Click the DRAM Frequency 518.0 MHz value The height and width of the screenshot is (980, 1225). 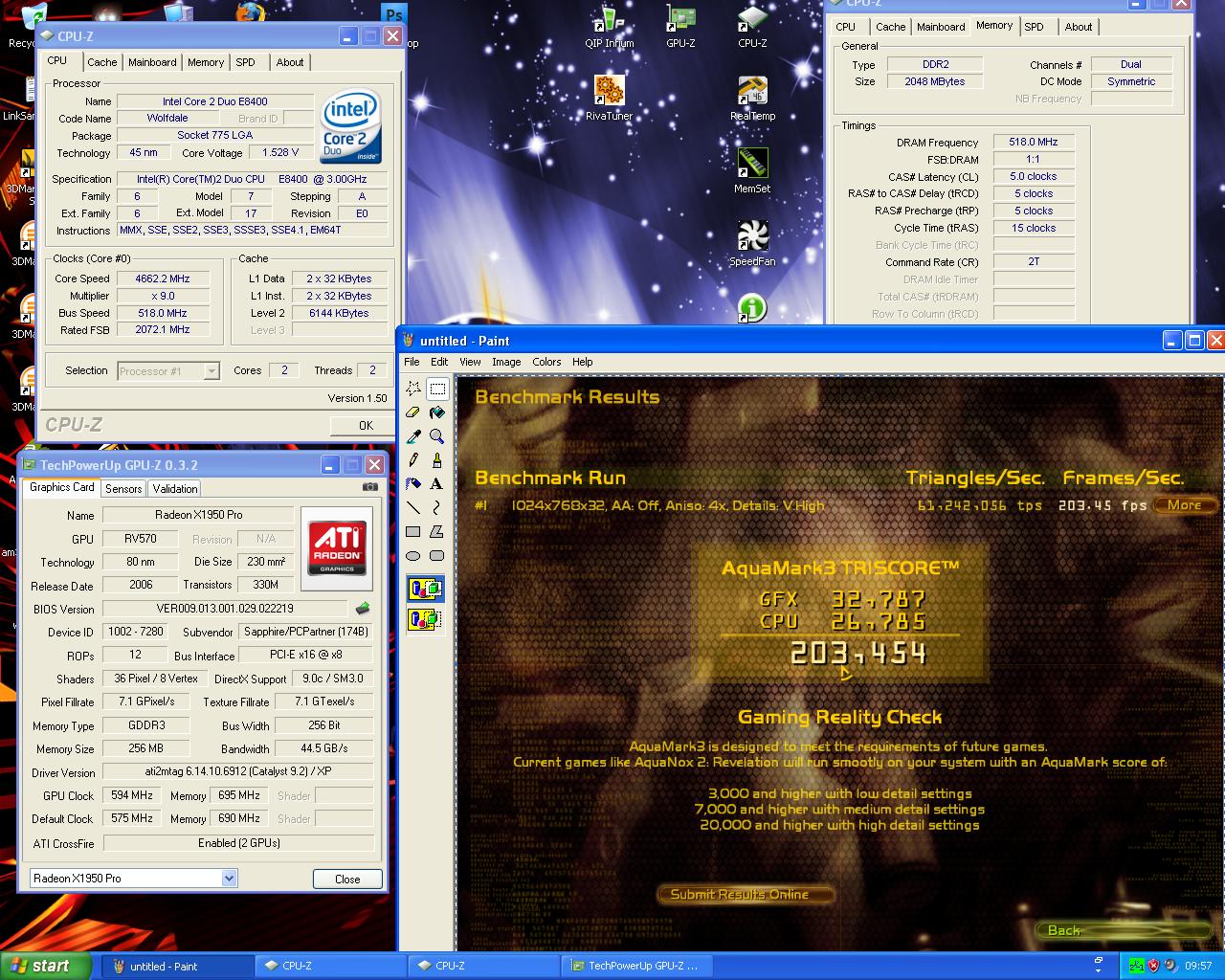point(1034,142)
